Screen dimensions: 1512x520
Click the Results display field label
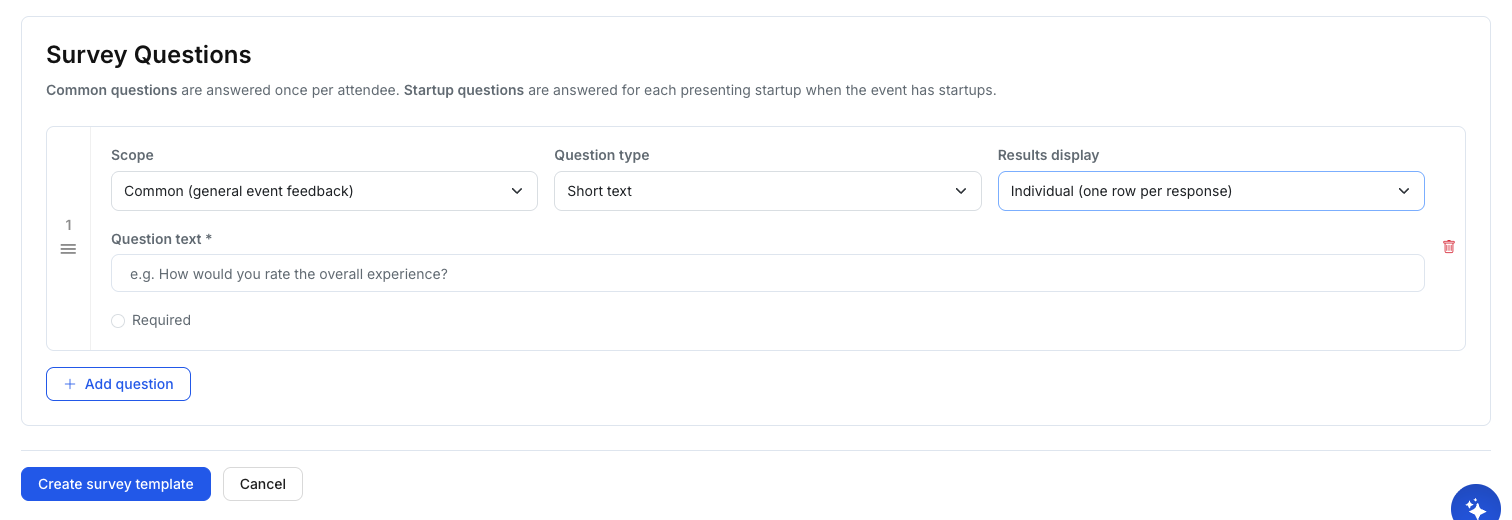[x=1048, y=155]
